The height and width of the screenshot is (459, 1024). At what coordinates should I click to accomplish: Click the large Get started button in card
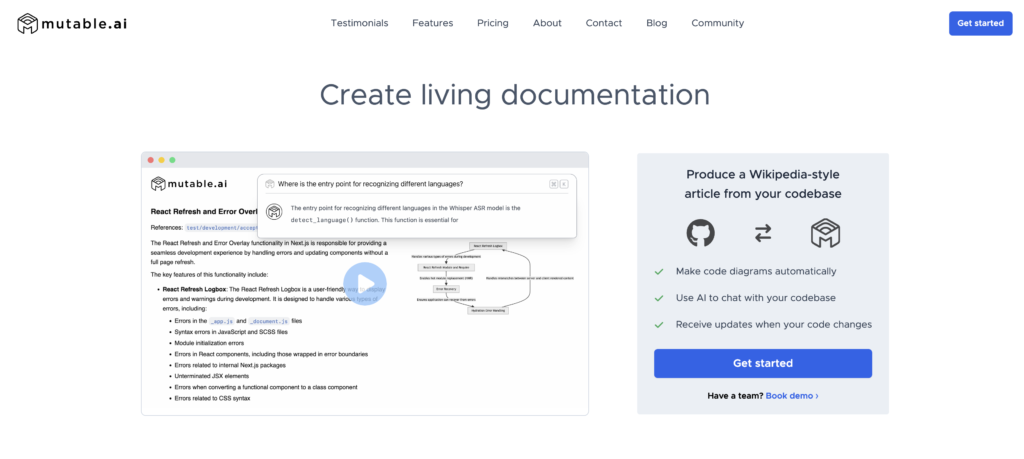[763, 363]
